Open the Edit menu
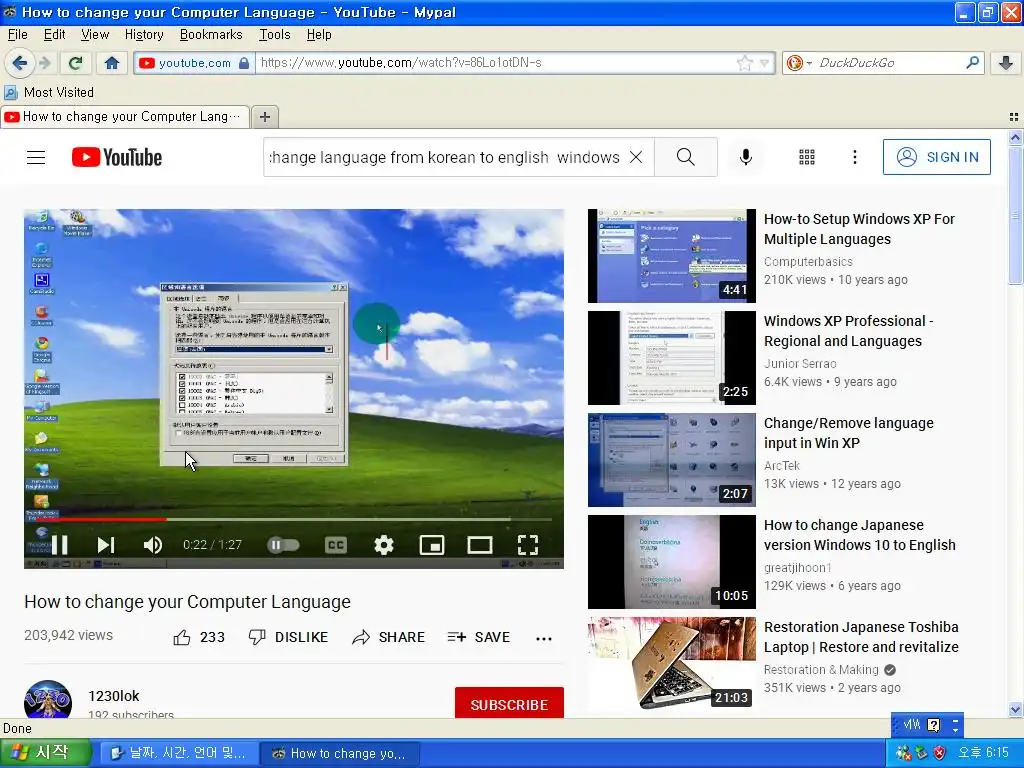1024x768 pixels. [x=54, y=35]
